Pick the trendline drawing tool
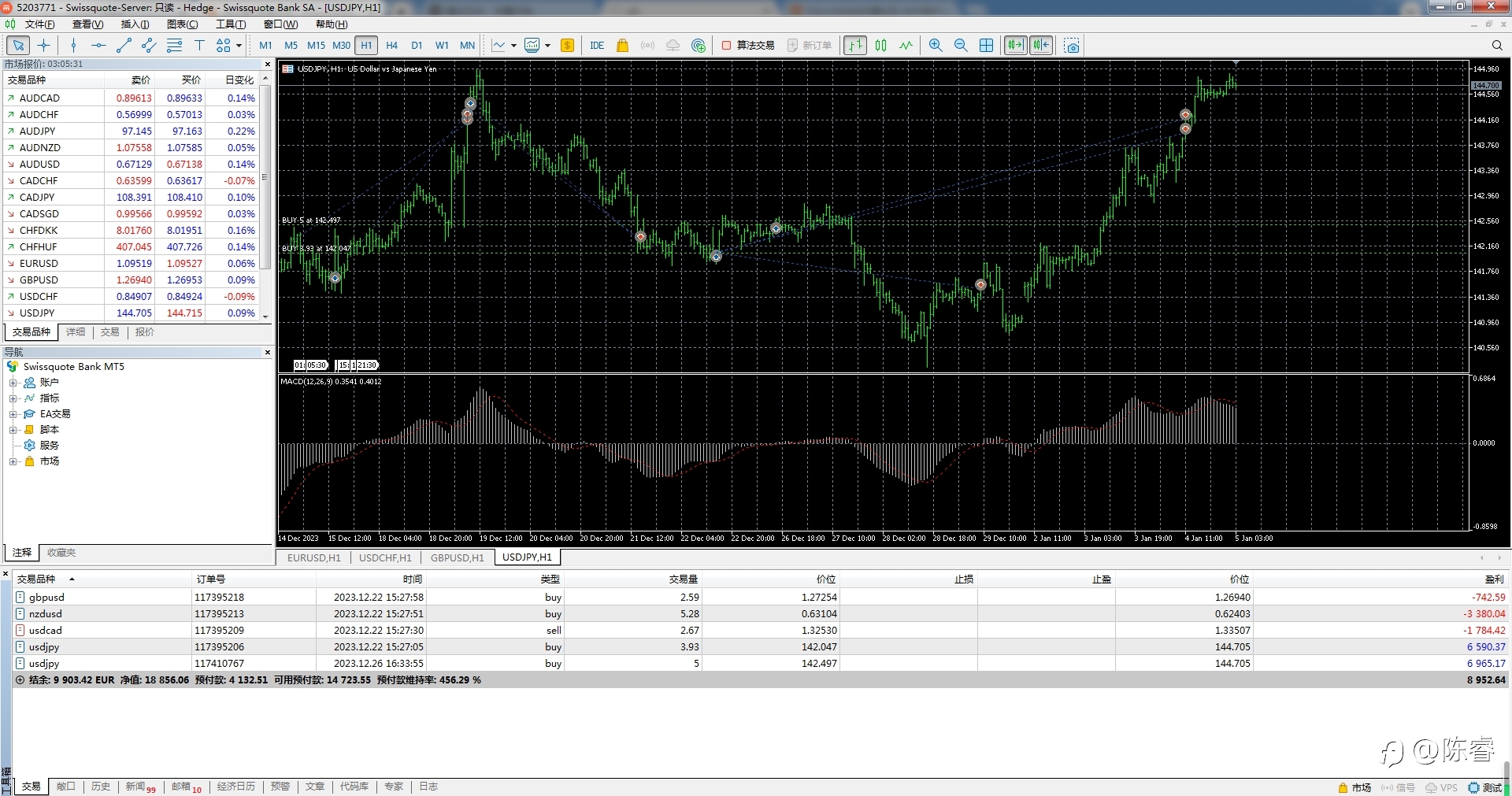The image size is (1512, 796). point(124,46)
